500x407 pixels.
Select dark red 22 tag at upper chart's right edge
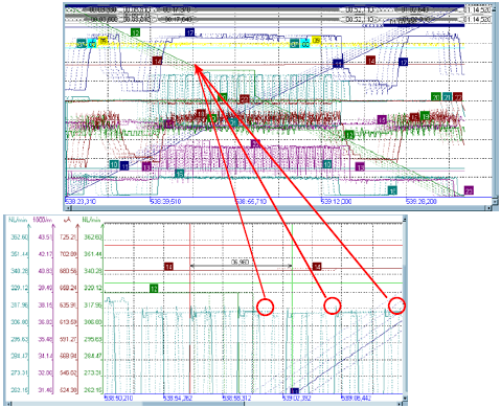[458, 97]
